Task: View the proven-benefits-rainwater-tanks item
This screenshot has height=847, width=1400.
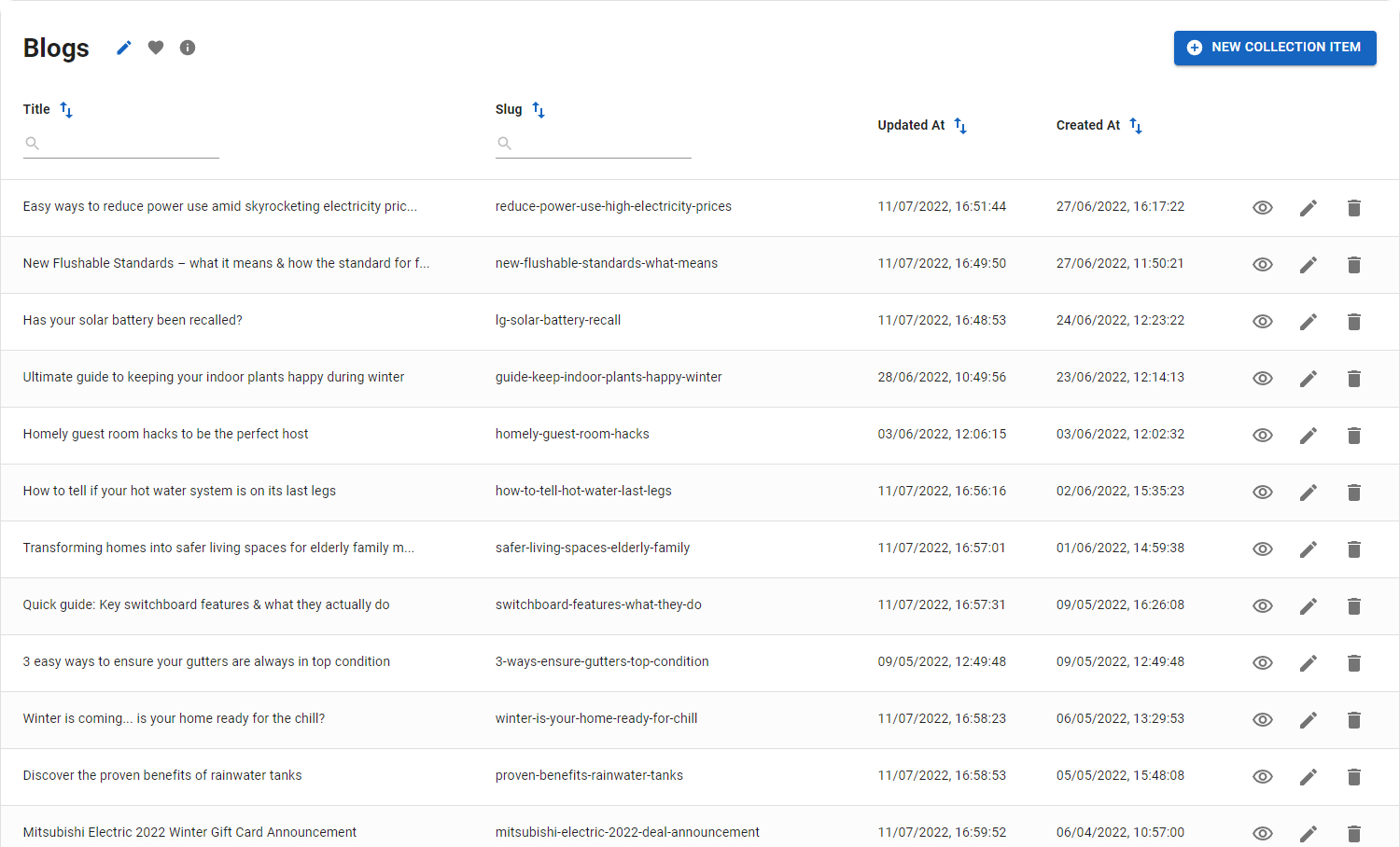Action: (1263, 776)
